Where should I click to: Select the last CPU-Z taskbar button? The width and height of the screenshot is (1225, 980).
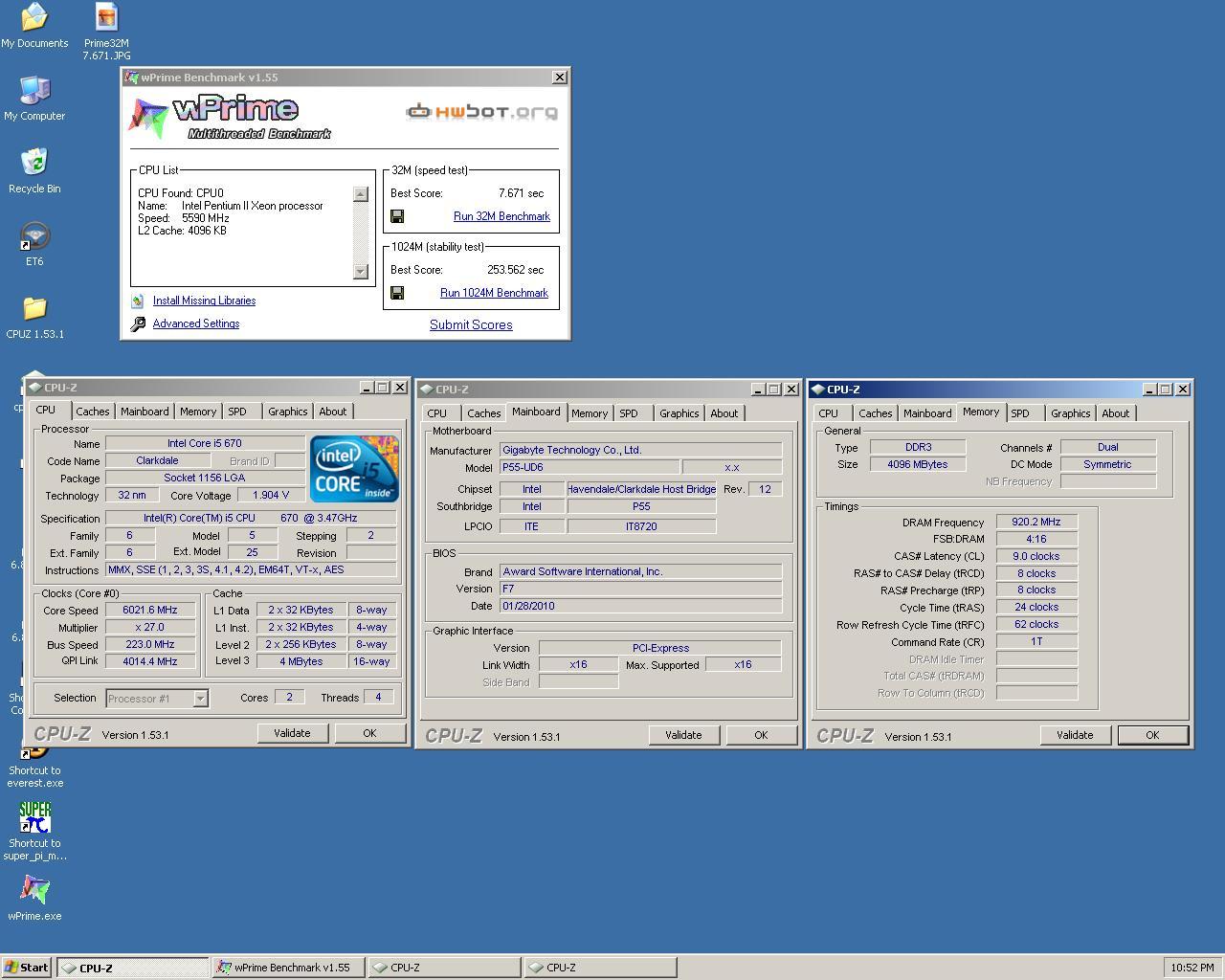pyautogui.click(x=600, y=968)
